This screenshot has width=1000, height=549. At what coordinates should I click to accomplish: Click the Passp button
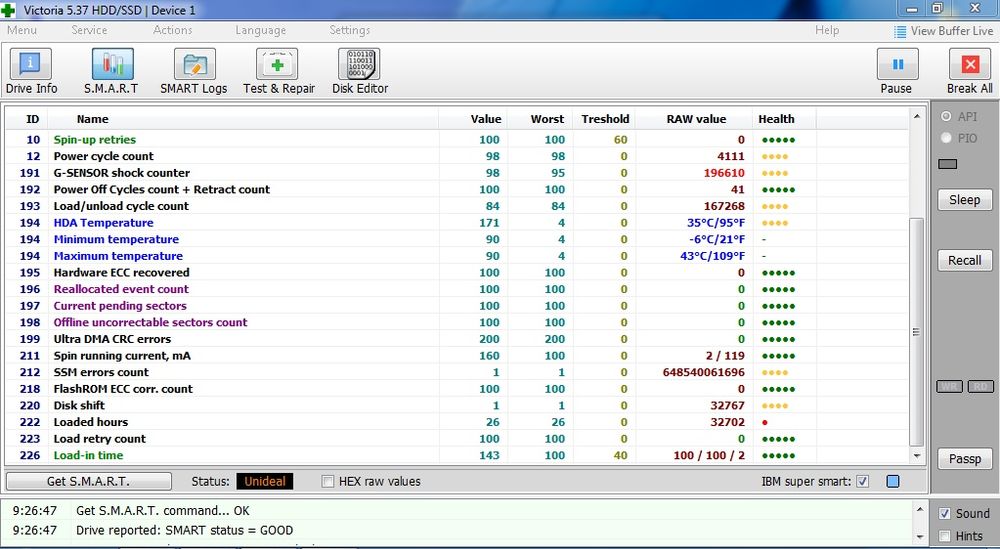coord(964,458)
